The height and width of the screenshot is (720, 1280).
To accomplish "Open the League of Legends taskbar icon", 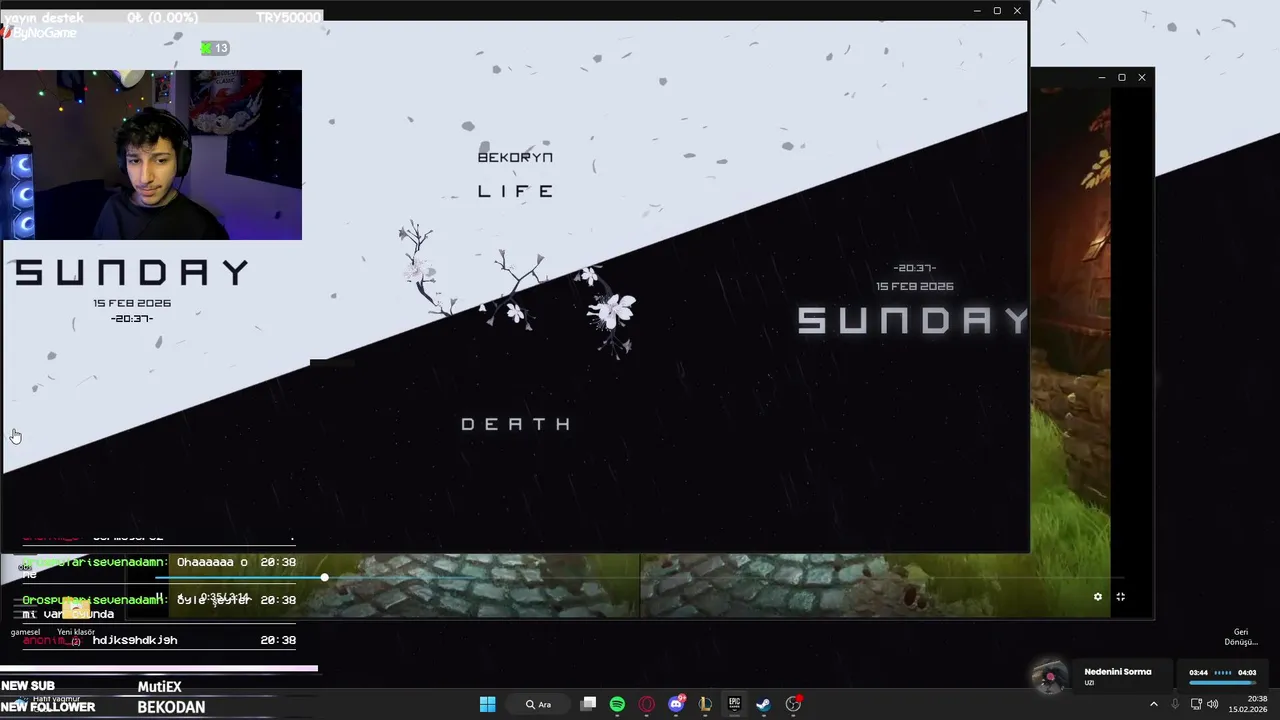I will [705, 704].
